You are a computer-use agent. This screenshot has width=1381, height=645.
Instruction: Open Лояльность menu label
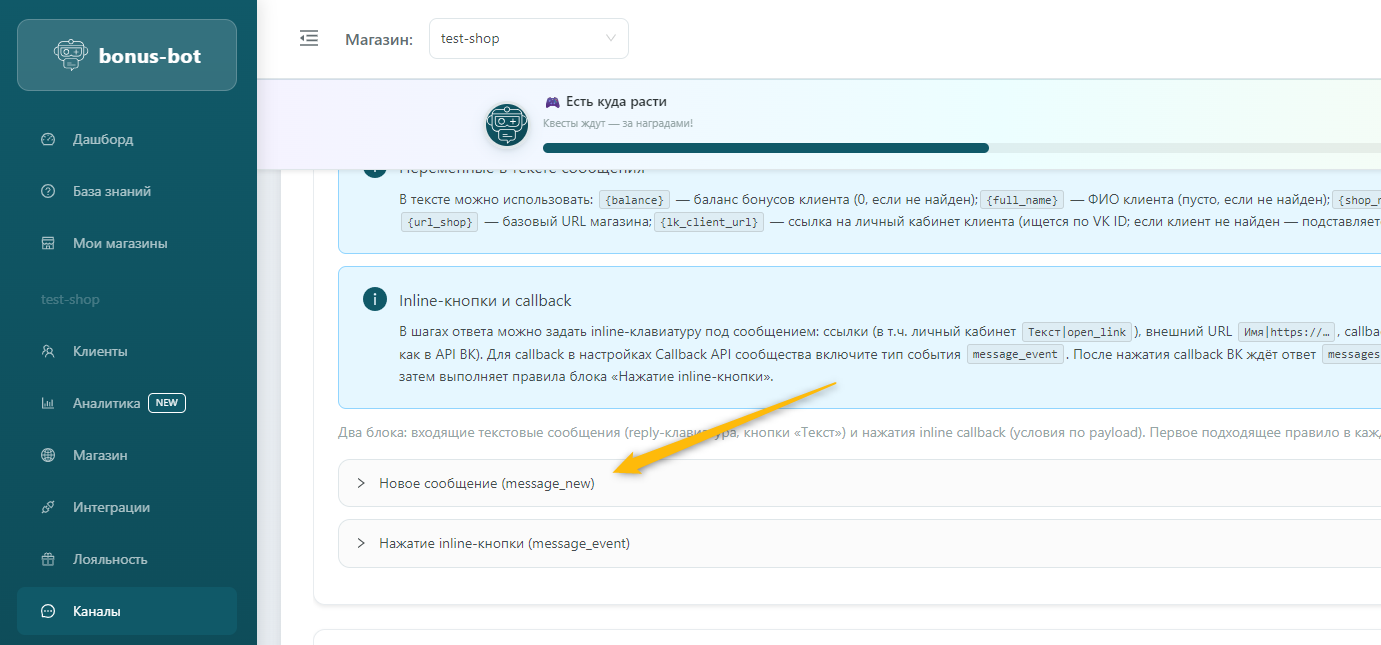point(110,559)
